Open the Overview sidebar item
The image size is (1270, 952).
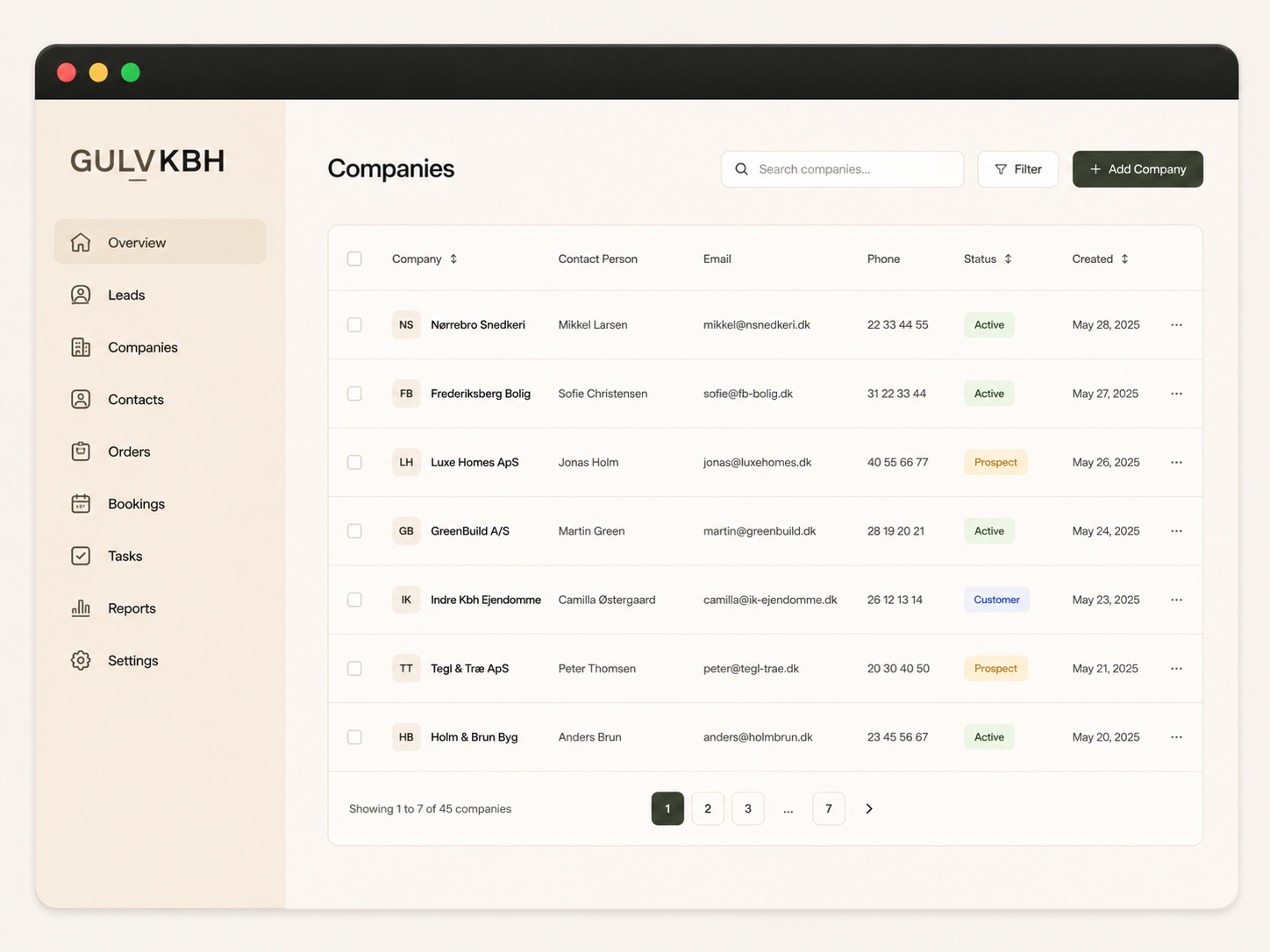[160, 242]
